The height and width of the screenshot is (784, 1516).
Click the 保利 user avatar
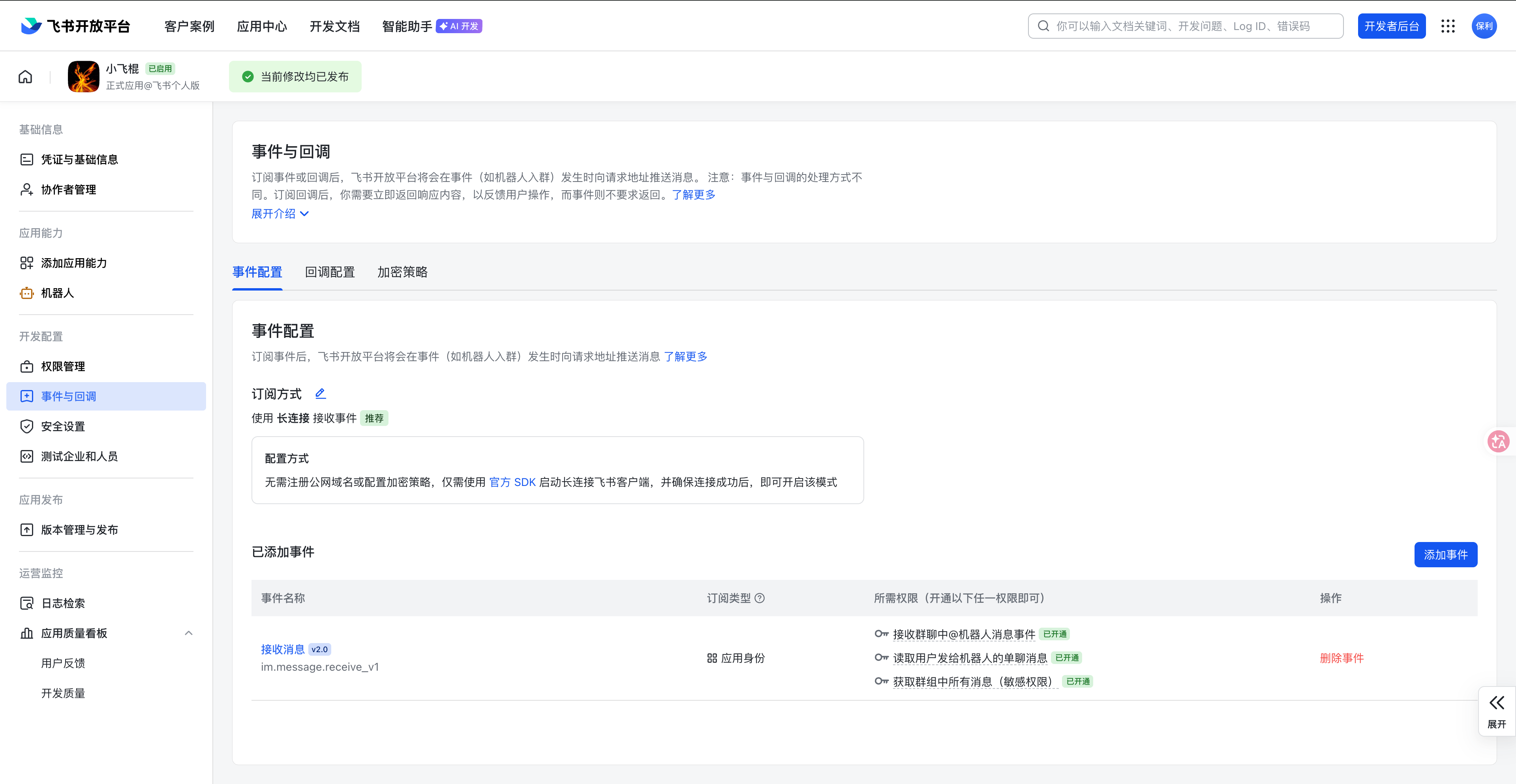[1484, 26]
